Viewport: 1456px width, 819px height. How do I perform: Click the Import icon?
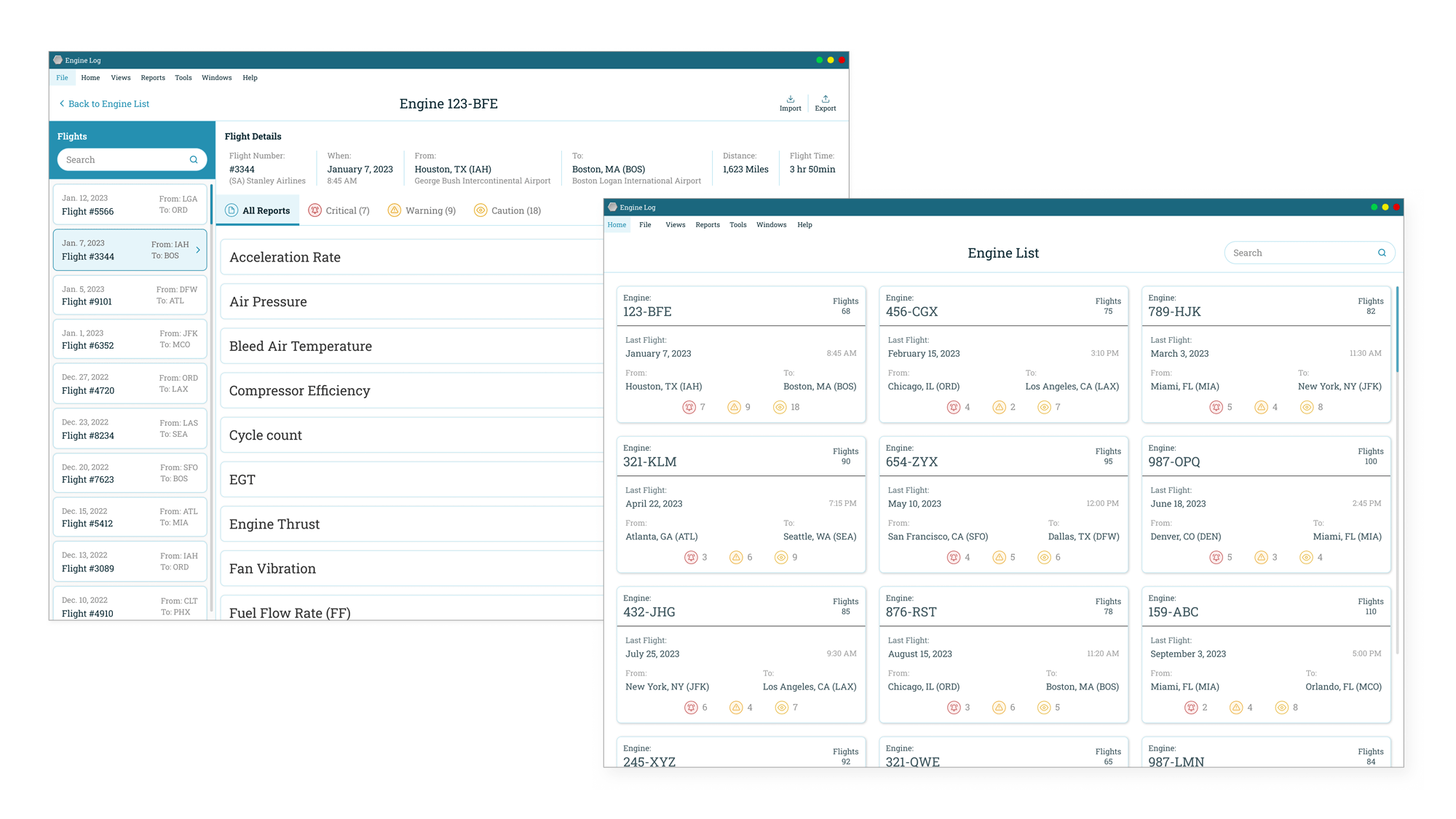click(x=790, y=99)
